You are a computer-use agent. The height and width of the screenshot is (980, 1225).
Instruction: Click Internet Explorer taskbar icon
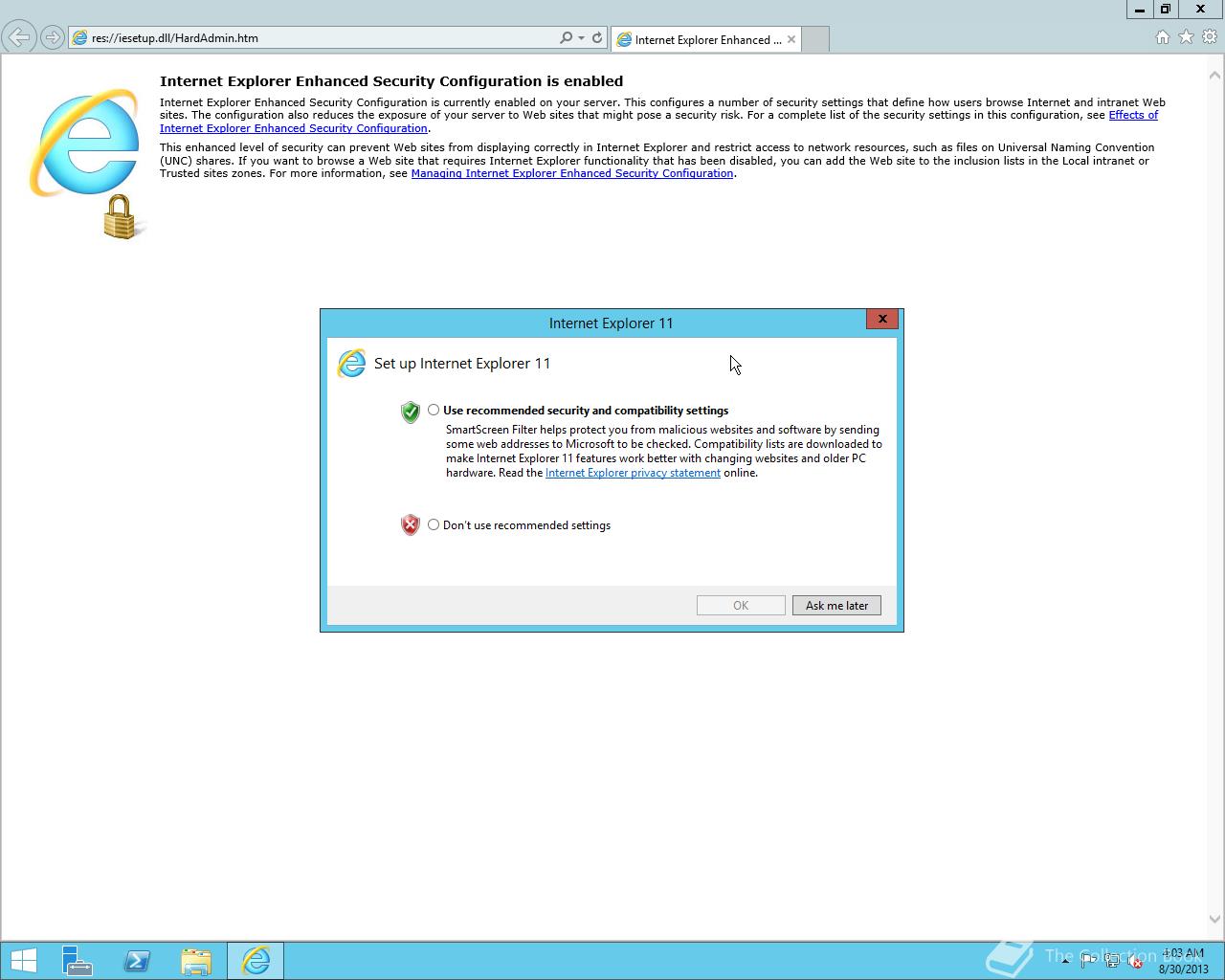tap(256, 961)
